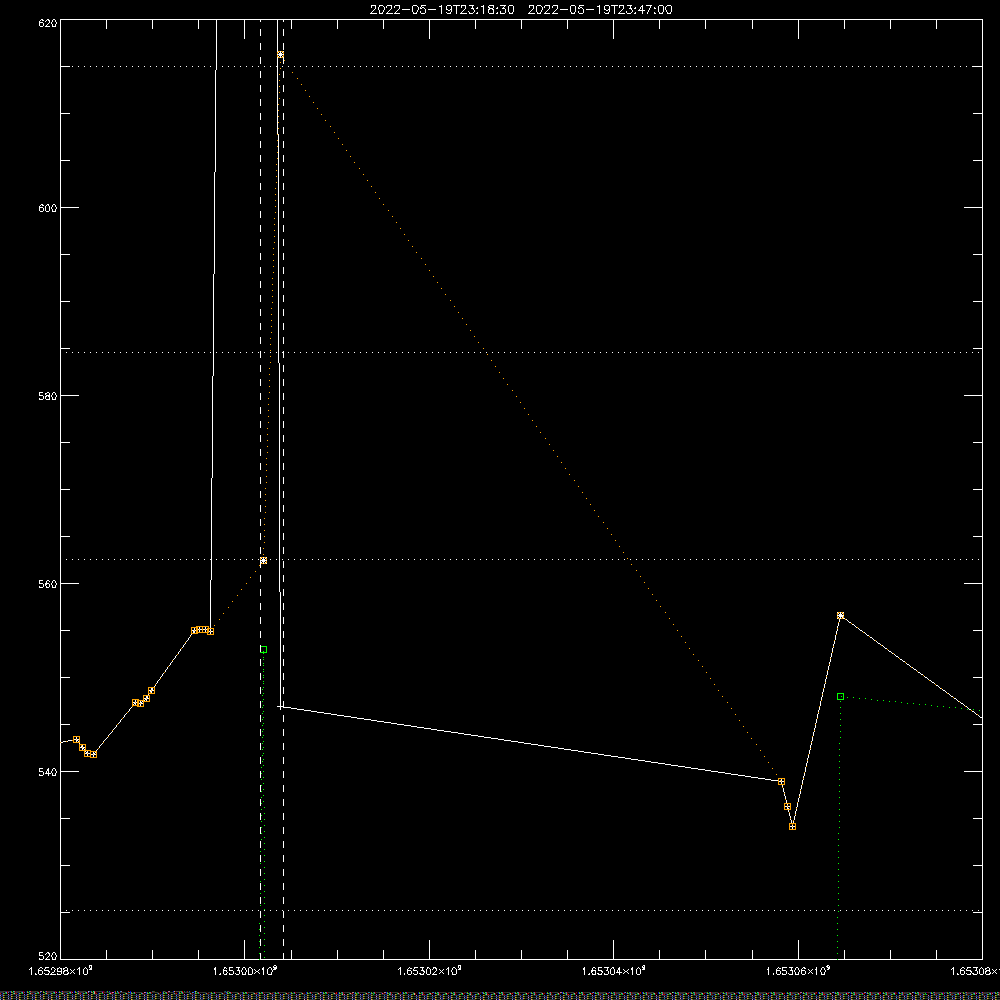Click the 580 y-axis label
Viewport: 1000px width, 1000px height.
click(x=48, y=396)
